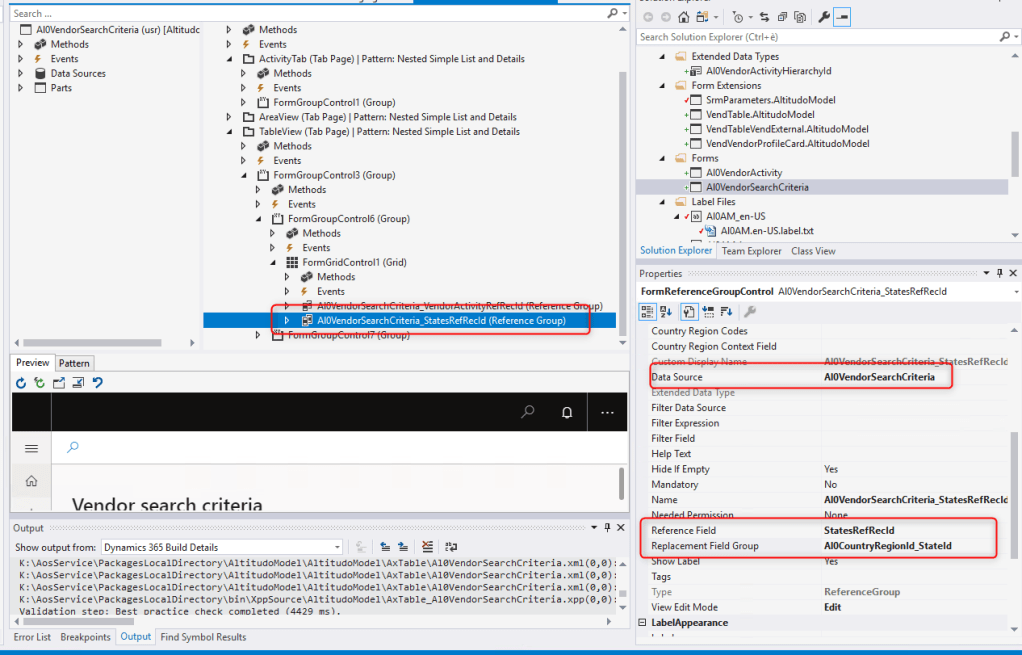1022x655 pixels.
Task: Open the Show output from dropdown
Action: [334, 547]
